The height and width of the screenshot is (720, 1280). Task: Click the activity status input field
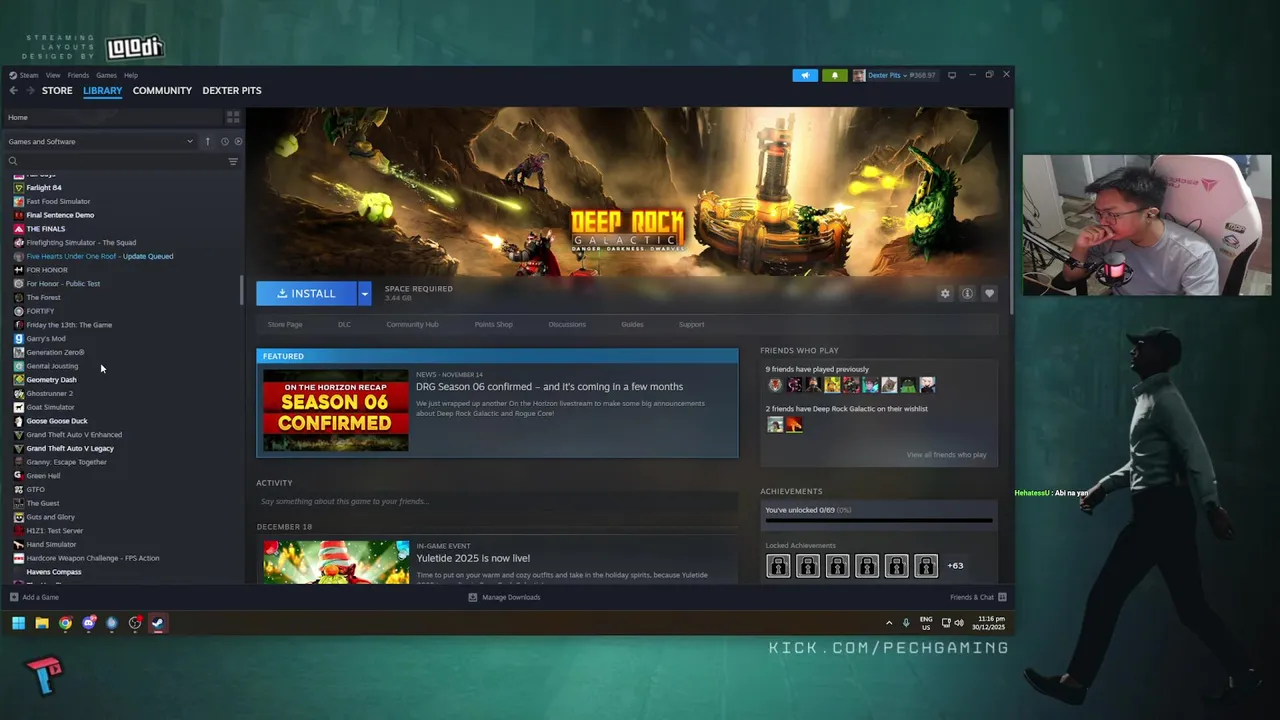pyautogui.click(x=497, y=501)
